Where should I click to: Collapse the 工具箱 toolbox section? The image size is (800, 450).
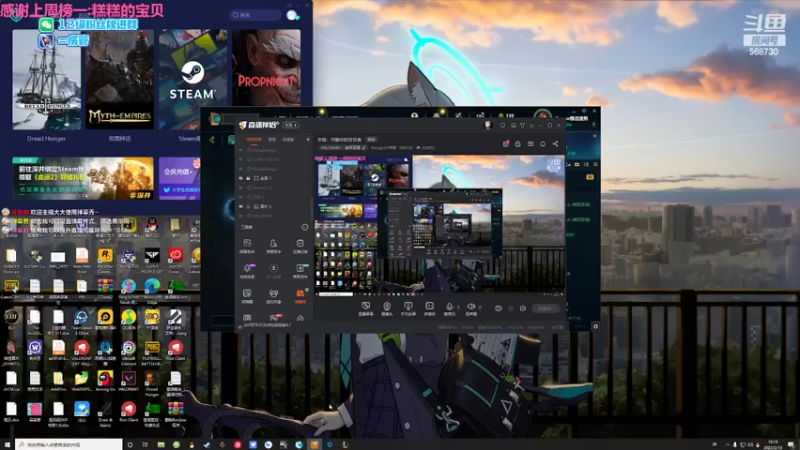(x=305, y=227)
